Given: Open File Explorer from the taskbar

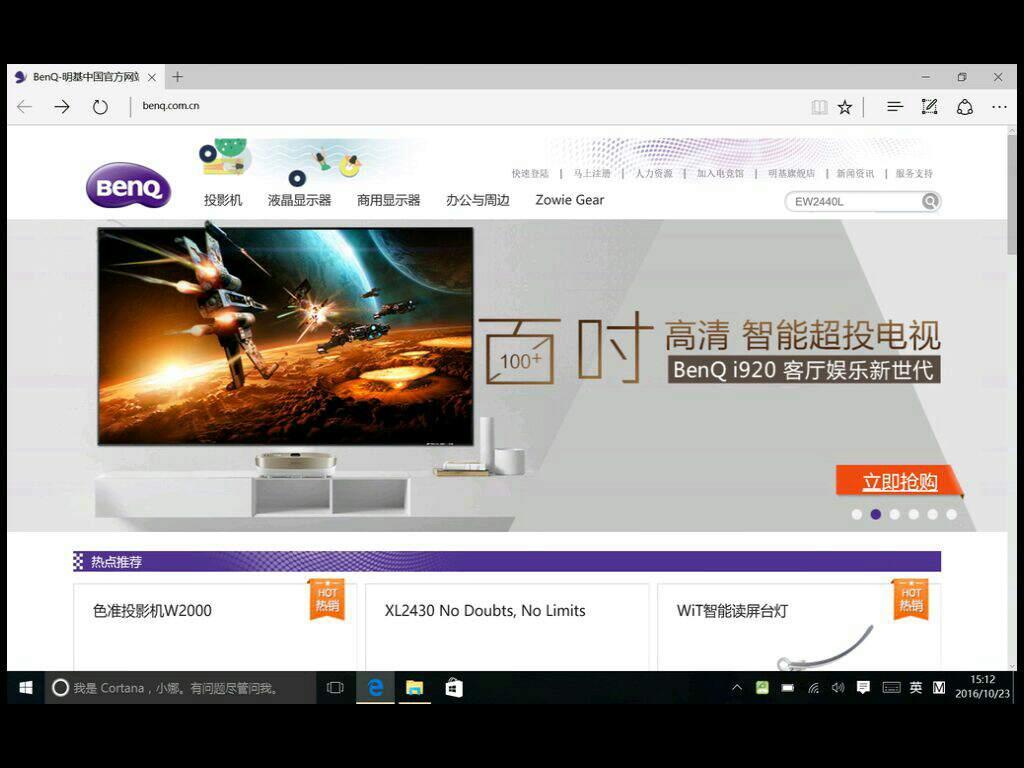Looking at the screenshot, I should tap(414, 688).
